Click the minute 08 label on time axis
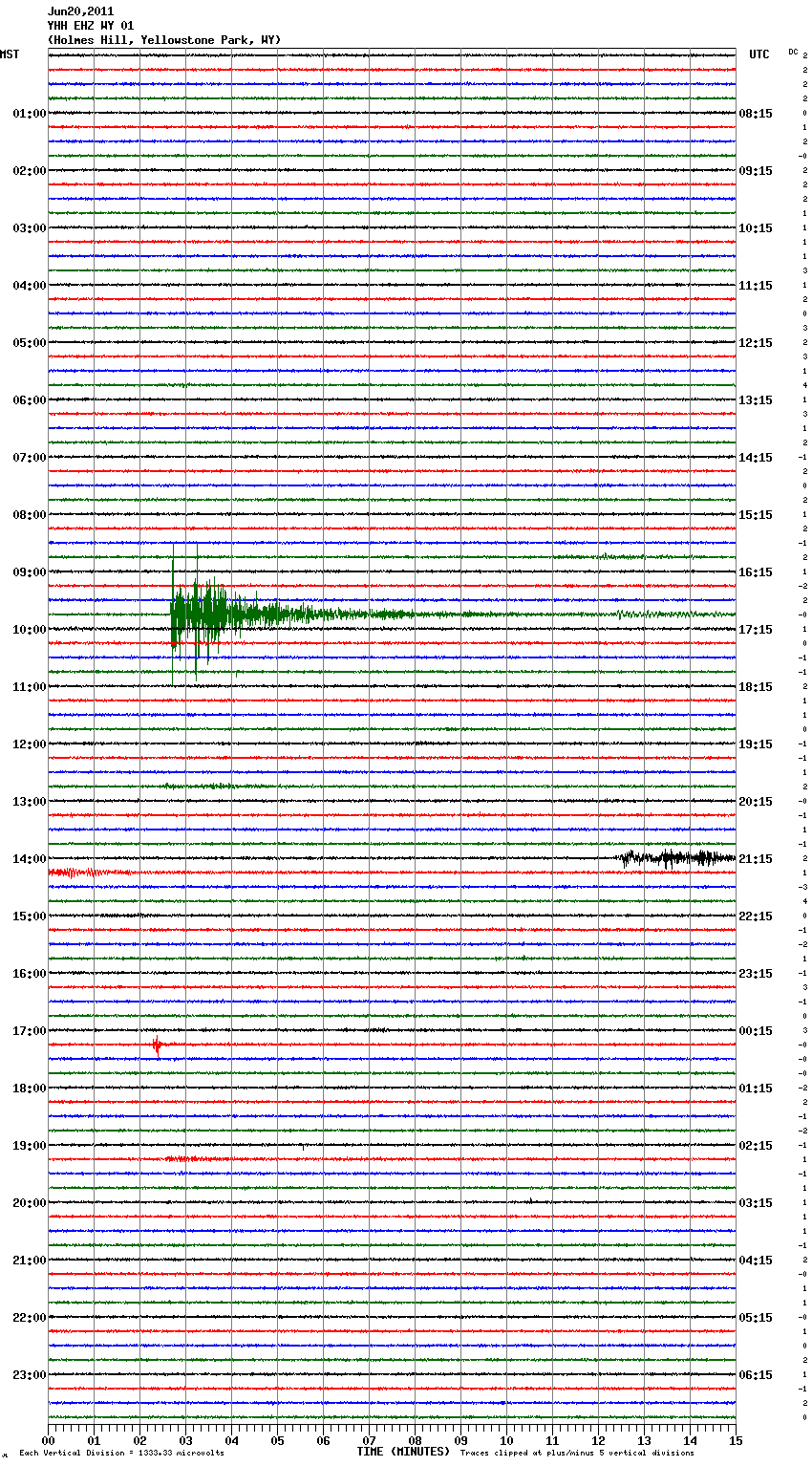 pyautogui.click(x=415, y=1440)
